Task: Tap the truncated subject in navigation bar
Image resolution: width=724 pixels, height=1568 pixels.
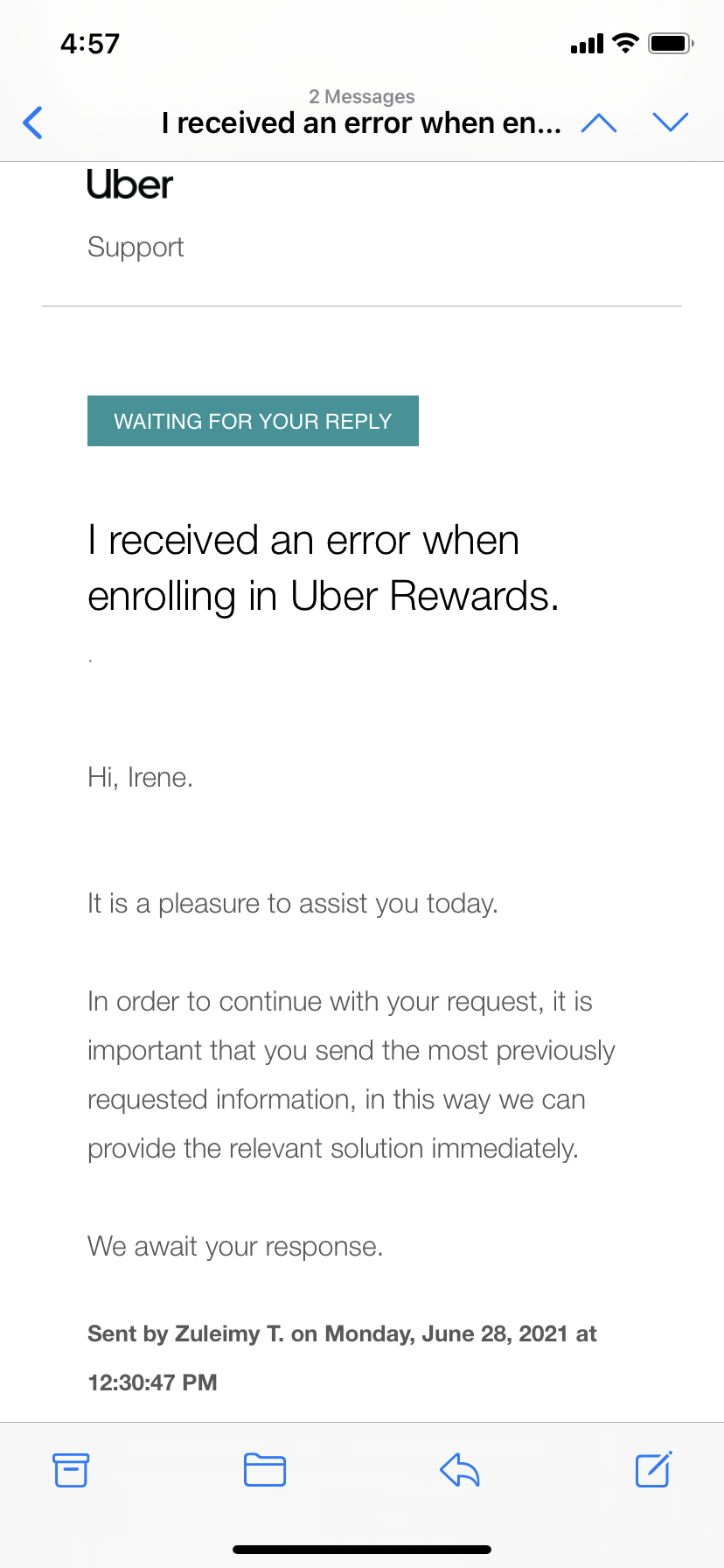Action: coord(361,123)
